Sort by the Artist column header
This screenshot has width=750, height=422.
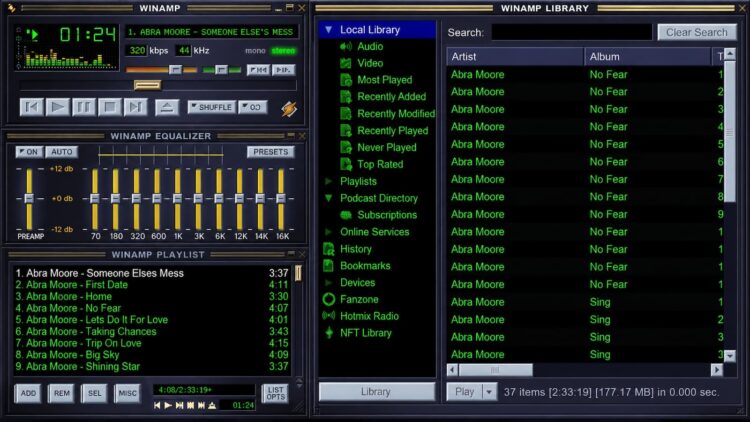click(515, 56)
